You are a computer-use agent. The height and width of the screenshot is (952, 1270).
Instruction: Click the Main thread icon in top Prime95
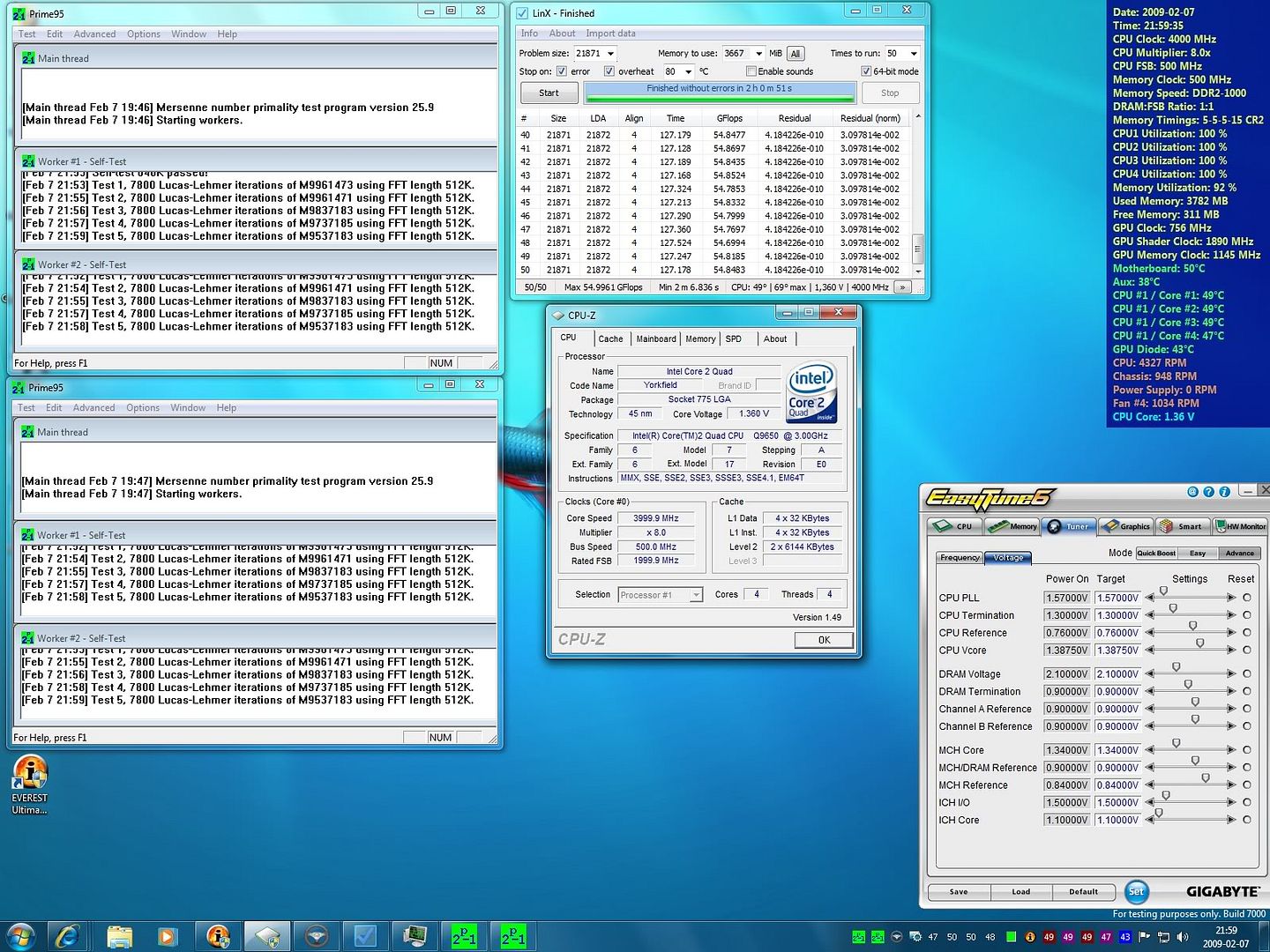pyautogui.click(x=28, y=58)
